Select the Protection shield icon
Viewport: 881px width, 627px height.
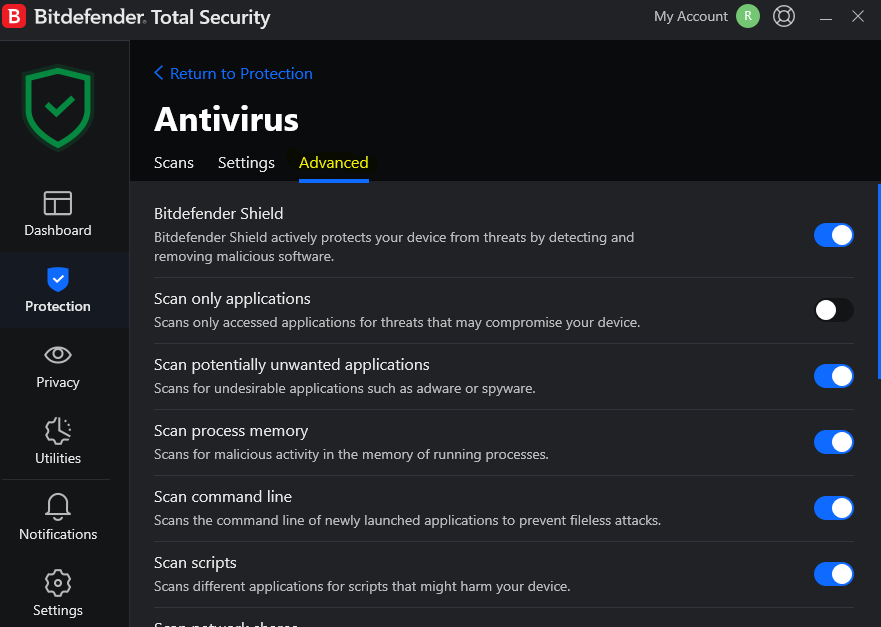(x=58, y=279)
